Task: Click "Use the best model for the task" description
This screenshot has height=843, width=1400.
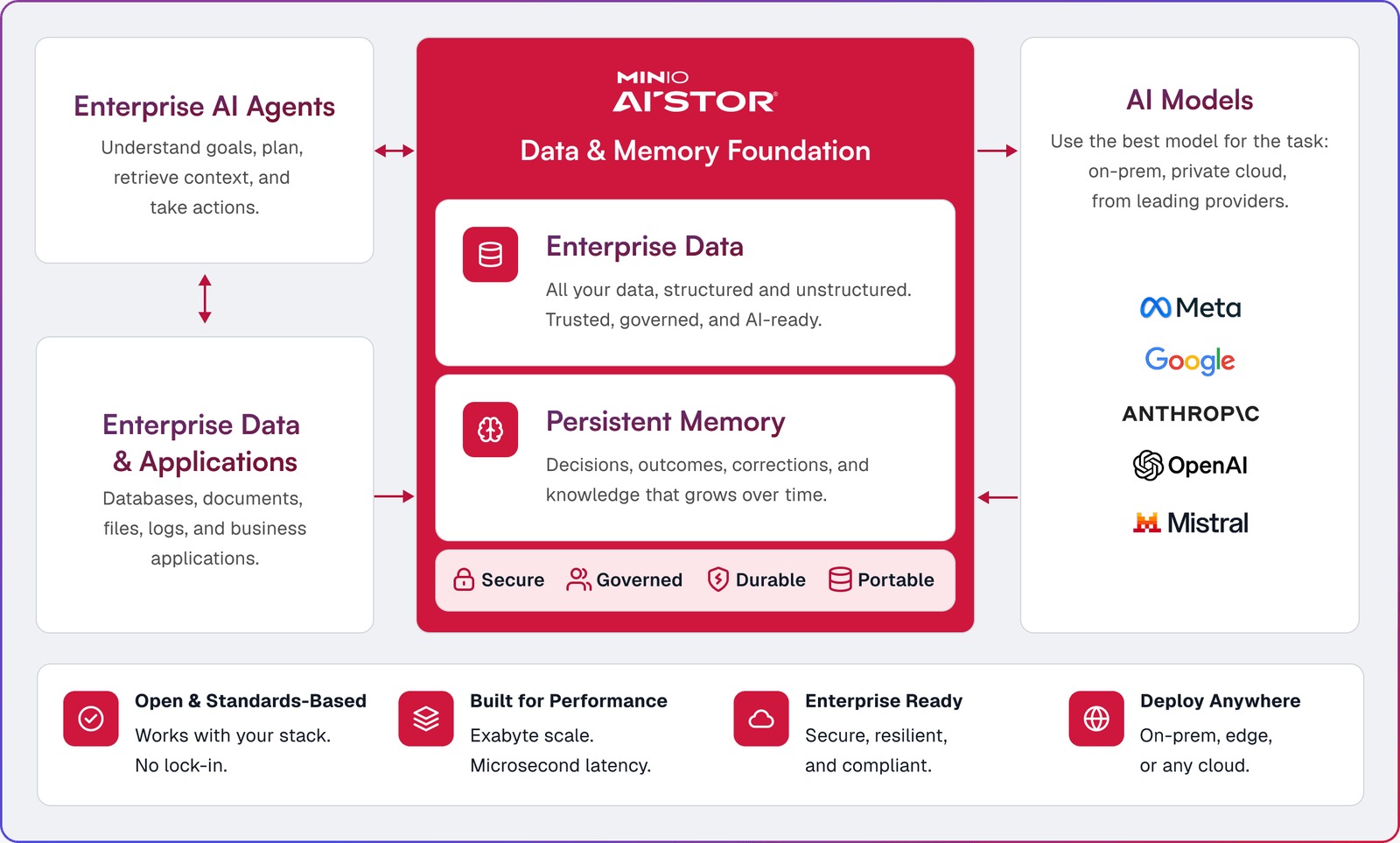Action: pos(1190,171)
